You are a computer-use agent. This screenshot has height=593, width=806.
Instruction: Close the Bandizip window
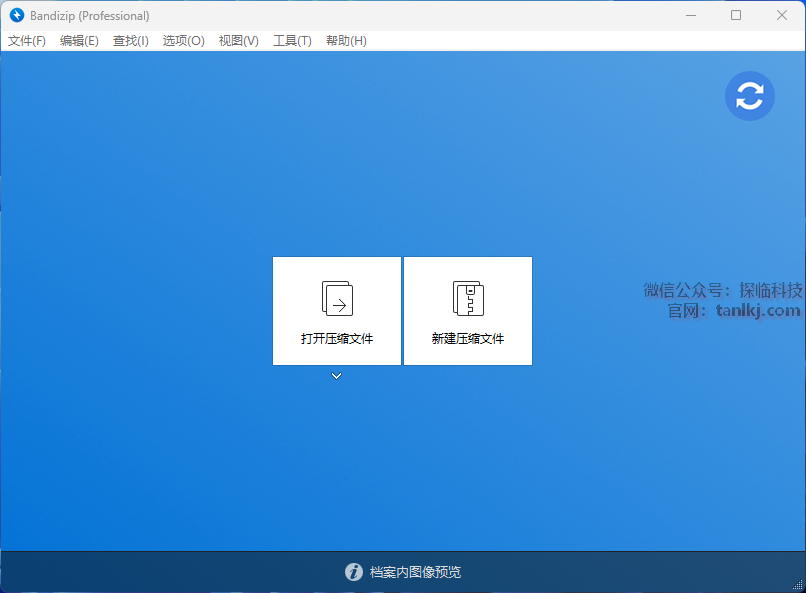(782, 15)
